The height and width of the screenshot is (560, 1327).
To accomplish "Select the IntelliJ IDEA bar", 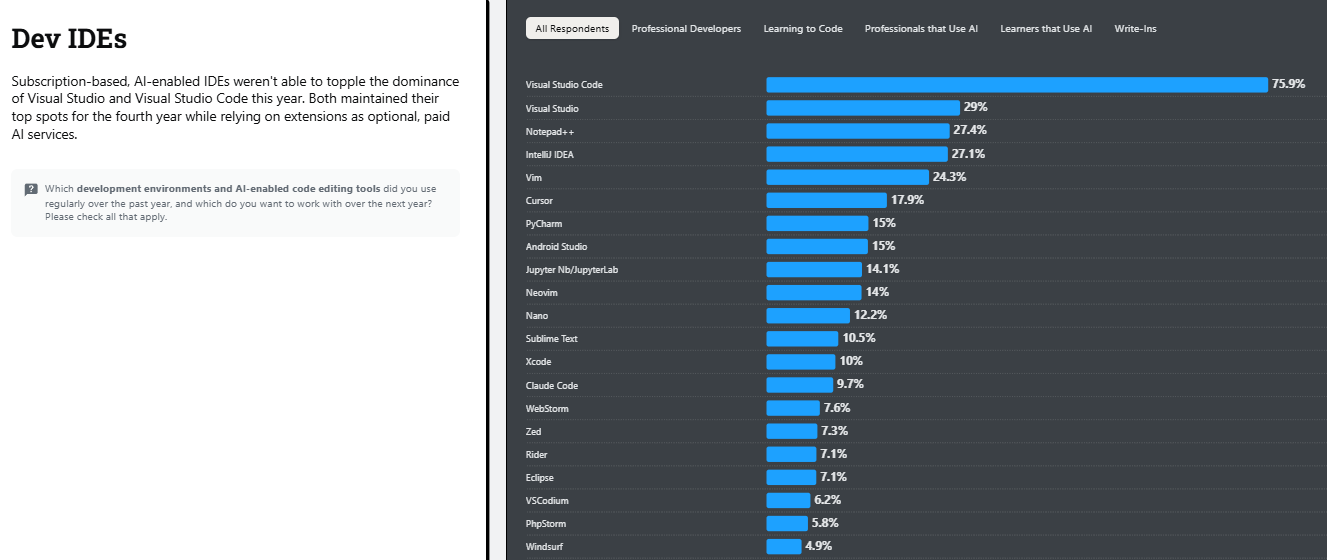I will (x=856, y=154).
